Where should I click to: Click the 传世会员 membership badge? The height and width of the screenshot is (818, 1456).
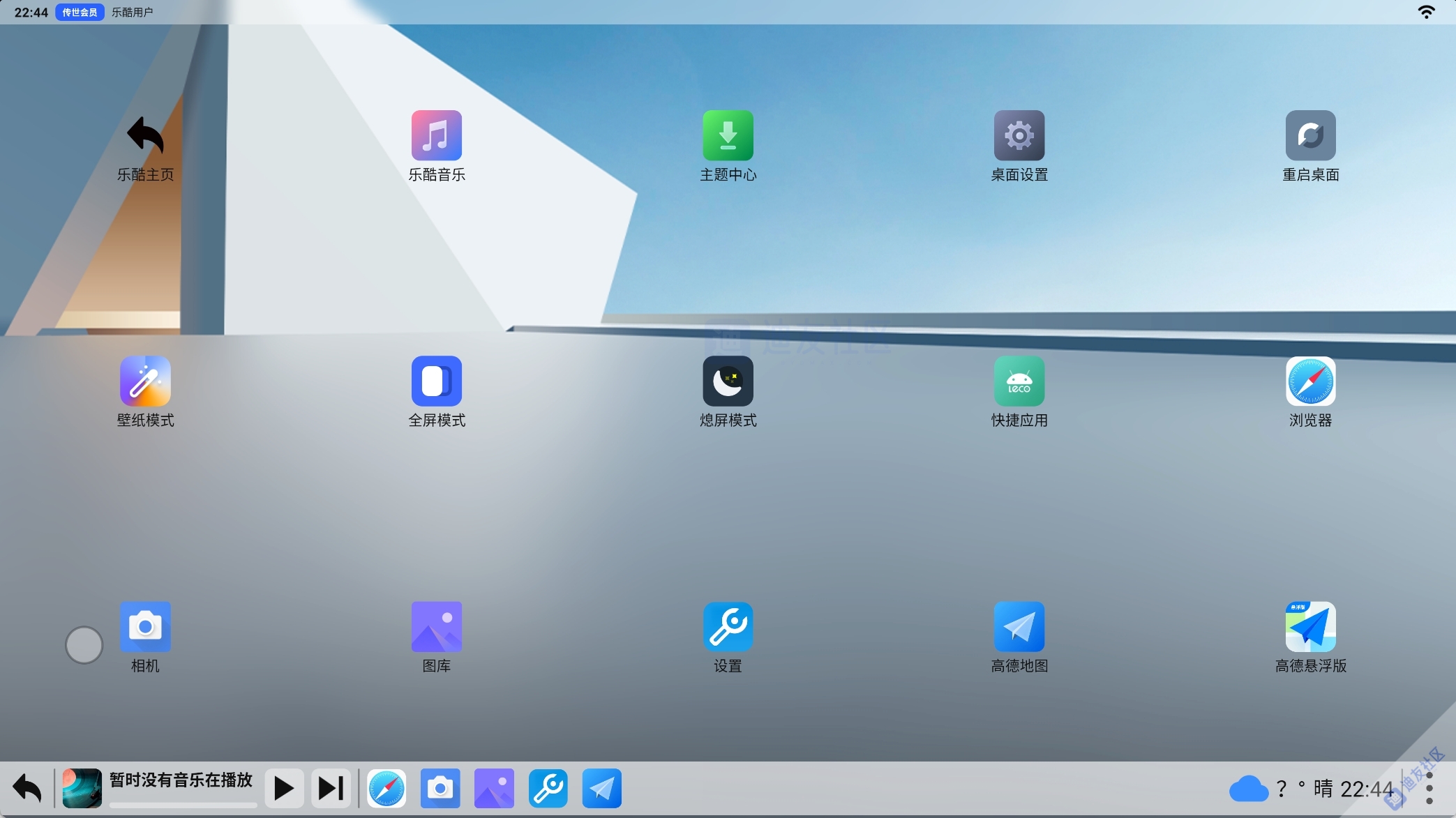pyautogui.click(x=80, y=13)
